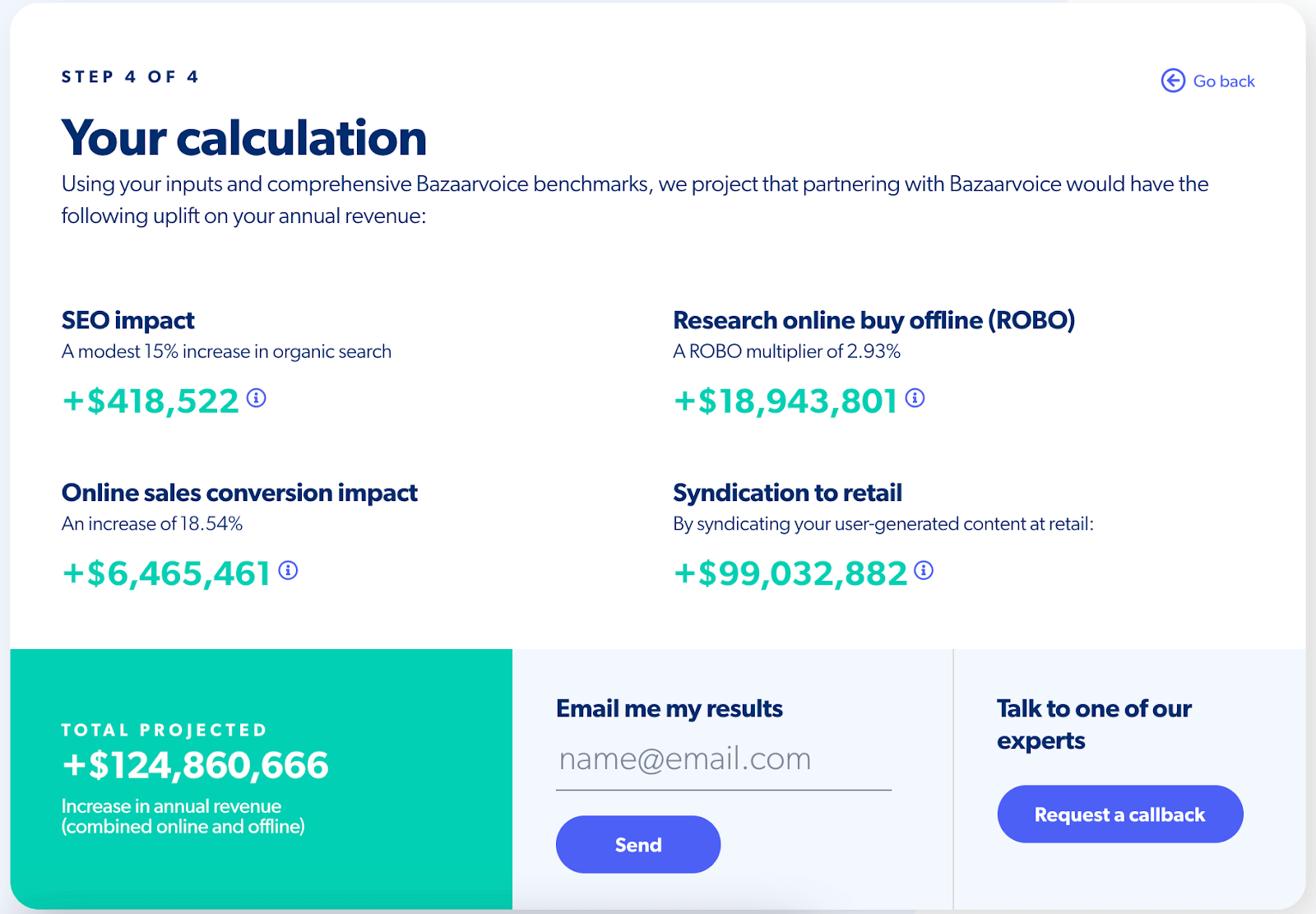The image size is (1316, 914).
Task: Click Research online buy offline (ROBO) heading
Action: tap(874, 320)
